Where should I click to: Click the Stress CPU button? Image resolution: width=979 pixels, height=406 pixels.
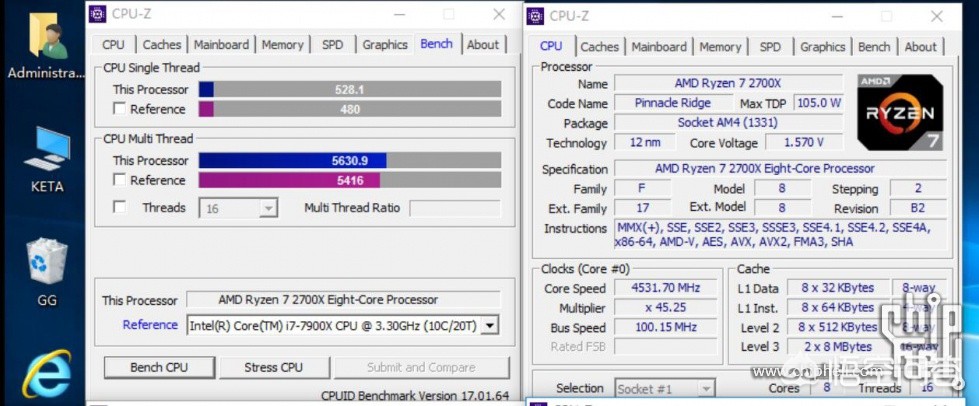[273, 367]
